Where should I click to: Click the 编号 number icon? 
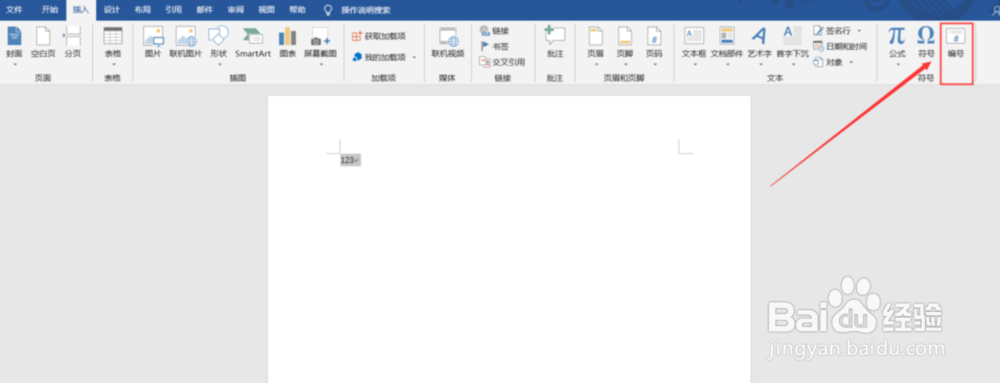click(955, 35)
